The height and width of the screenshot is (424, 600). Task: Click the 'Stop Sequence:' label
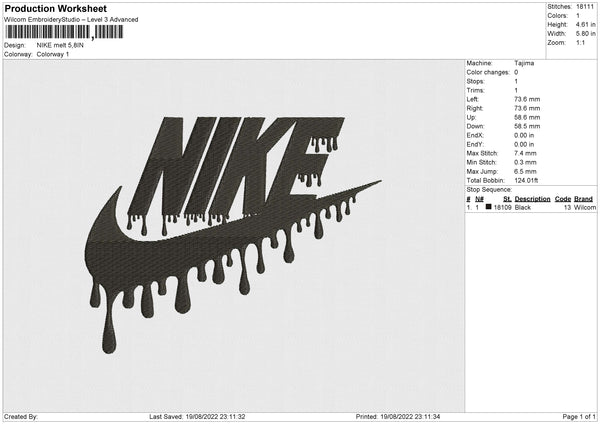click(x=489, y=189)
